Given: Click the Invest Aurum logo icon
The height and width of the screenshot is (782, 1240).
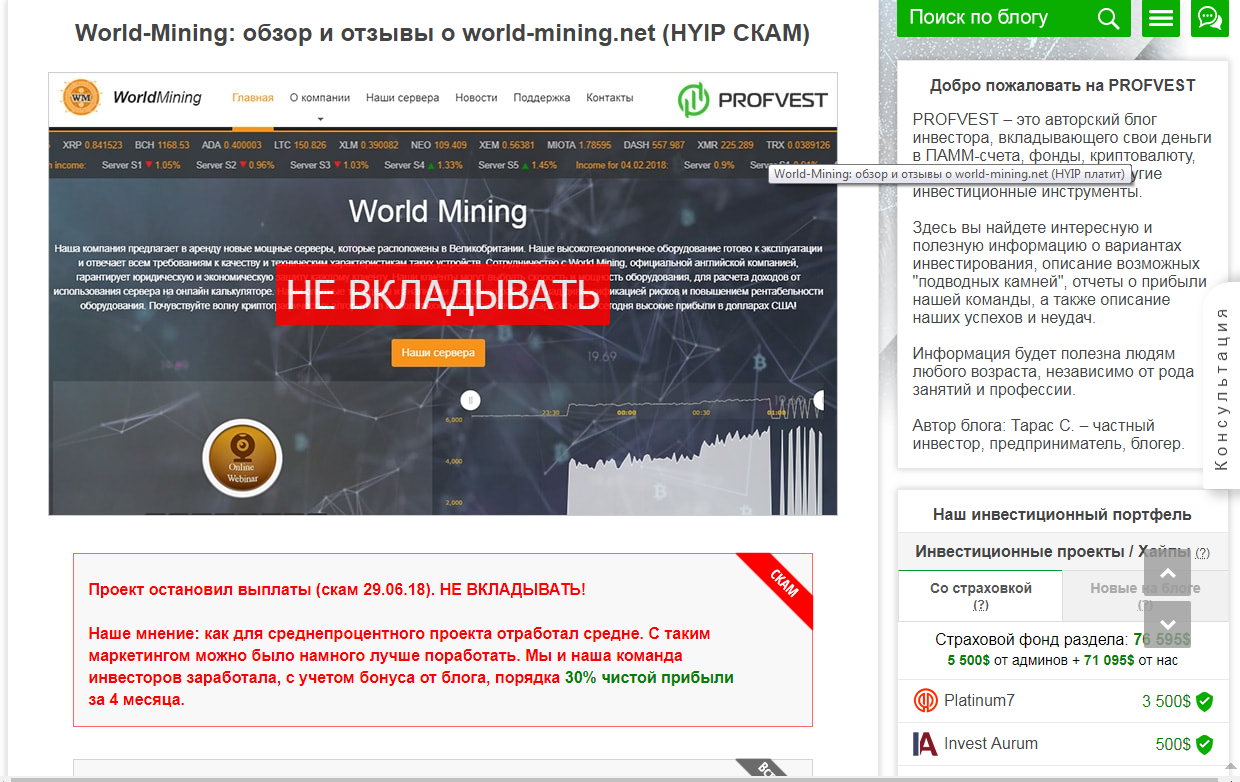Looking at the screenshot, I should [x=925, y=744].
